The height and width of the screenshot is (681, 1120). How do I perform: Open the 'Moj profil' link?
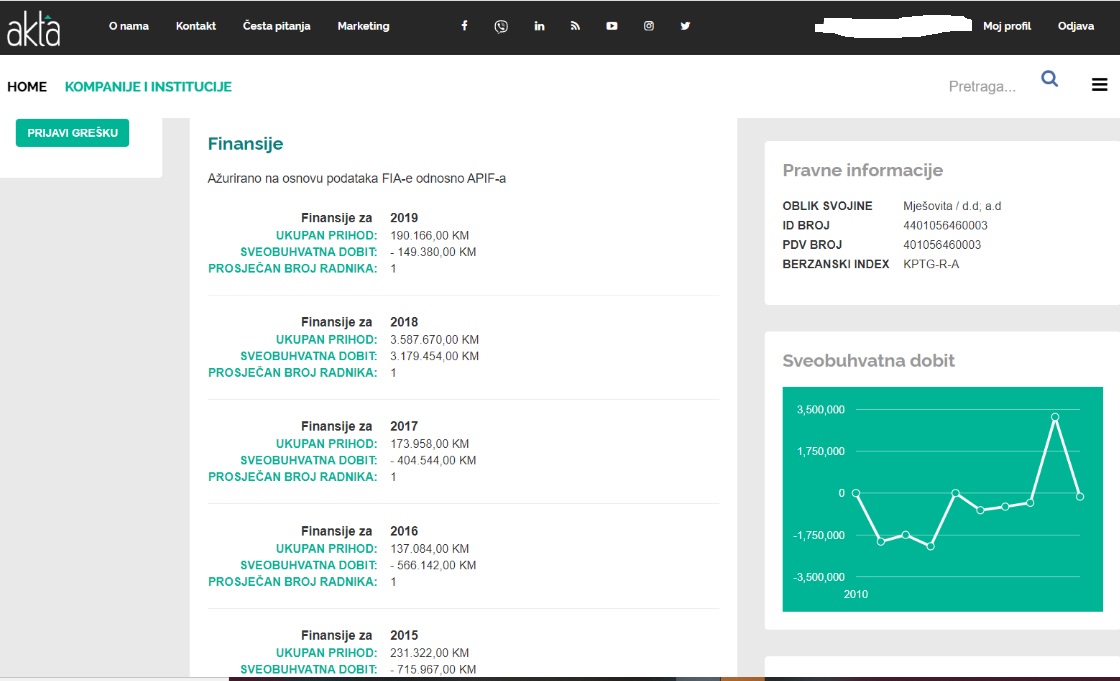click(1007, 26)
